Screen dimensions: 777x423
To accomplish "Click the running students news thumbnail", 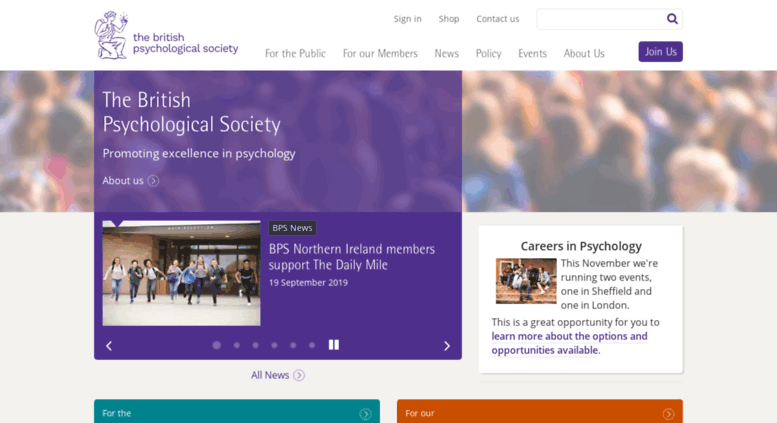I will [181, 273].
